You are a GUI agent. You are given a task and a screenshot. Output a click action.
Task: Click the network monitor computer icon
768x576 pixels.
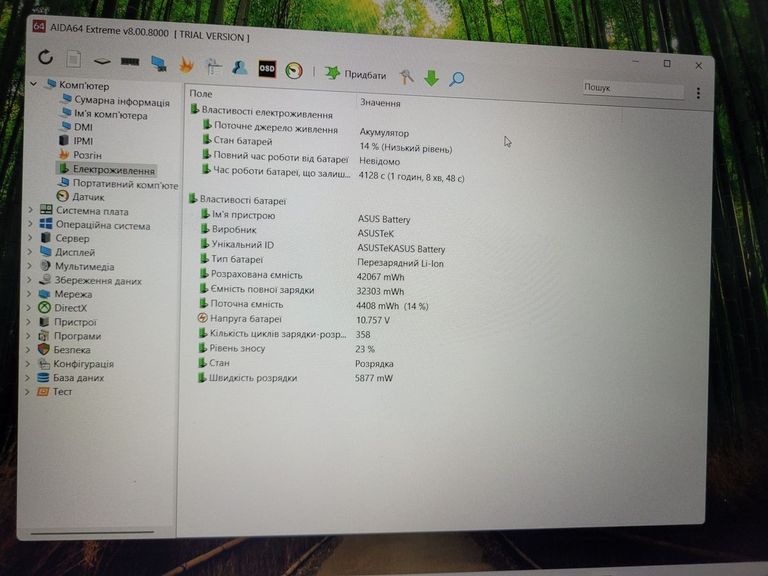159,64
